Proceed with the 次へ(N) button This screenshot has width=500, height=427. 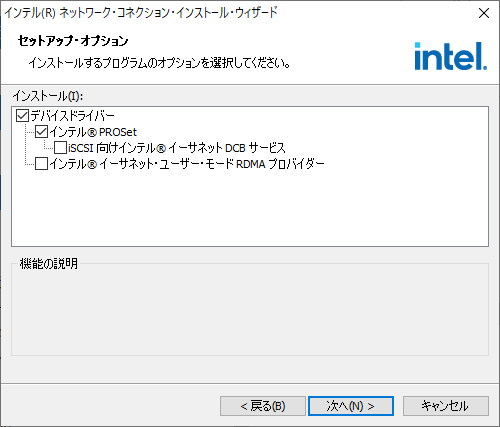click(x=351, y=406)
